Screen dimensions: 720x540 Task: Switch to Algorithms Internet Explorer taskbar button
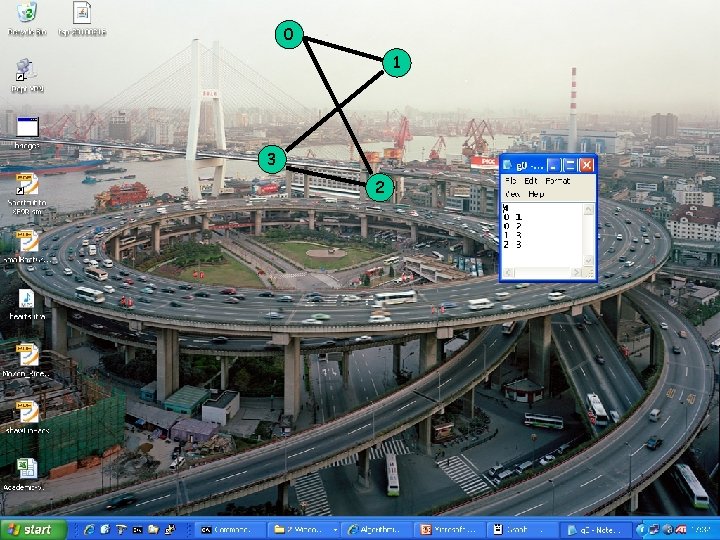[379, 530]
